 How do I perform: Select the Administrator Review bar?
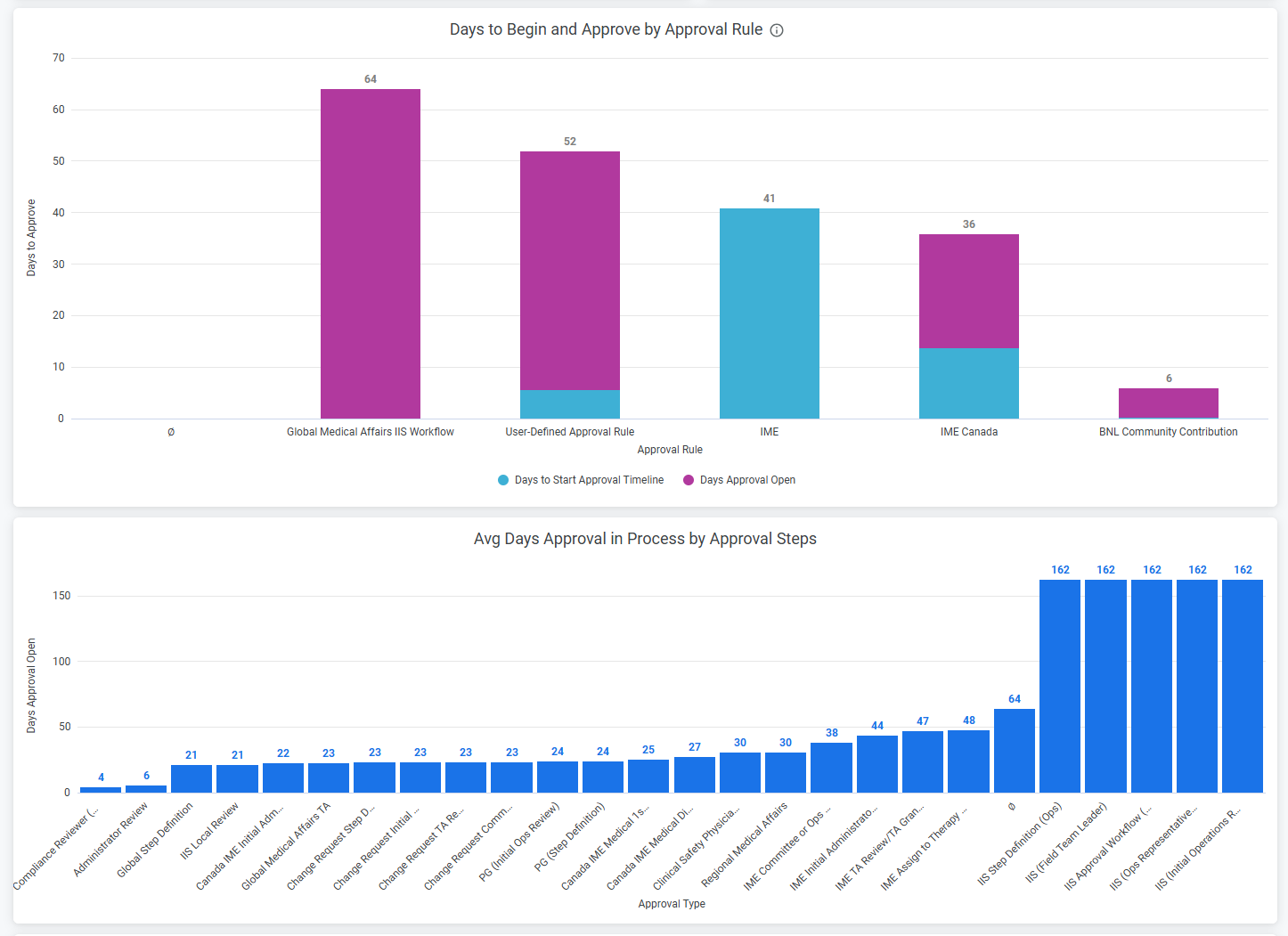click(x=146, y=789)
